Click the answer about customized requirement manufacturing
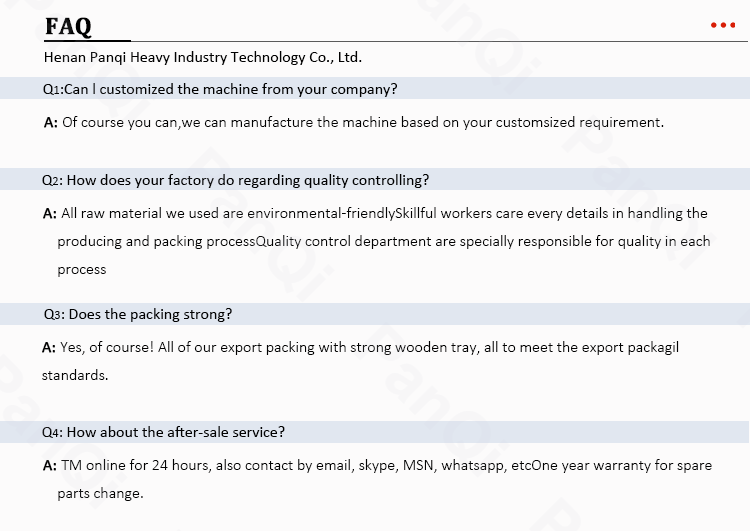Screen dimensions: 750x531 pos(363,122)
